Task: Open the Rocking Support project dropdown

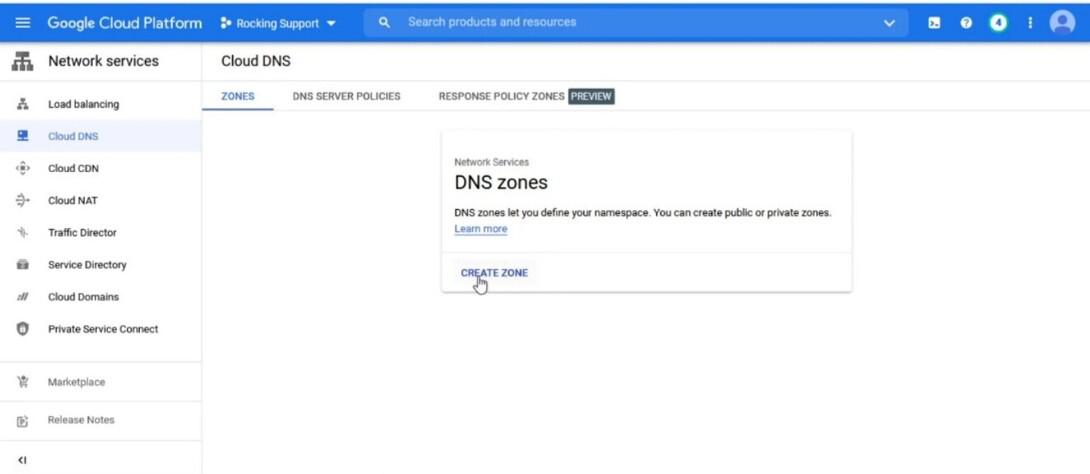Action: pyautogui.click(x=278, y=23)
